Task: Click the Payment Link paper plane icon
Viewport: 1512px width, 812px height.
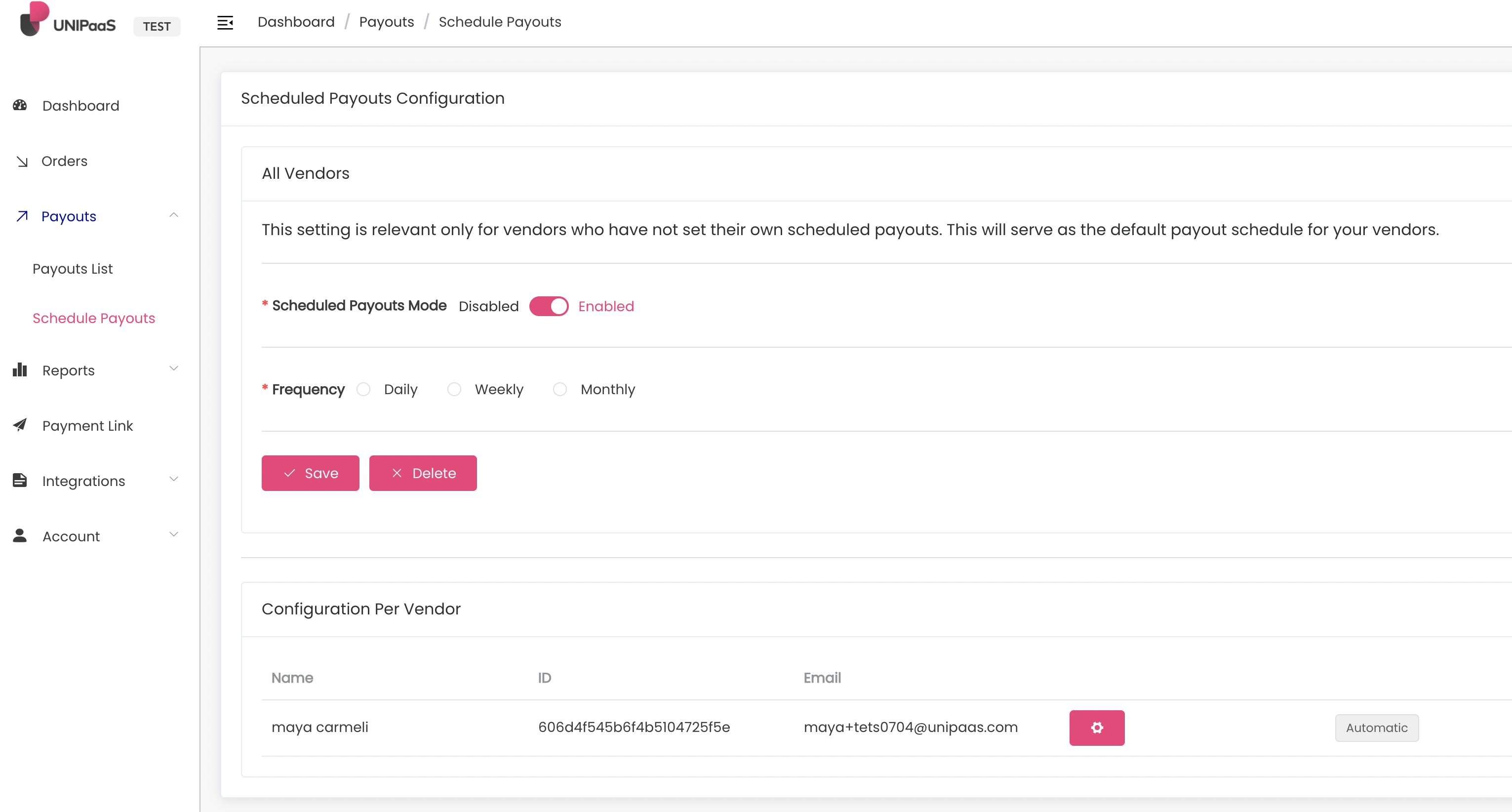Action: pyautogui.click(x=20, y=424)
